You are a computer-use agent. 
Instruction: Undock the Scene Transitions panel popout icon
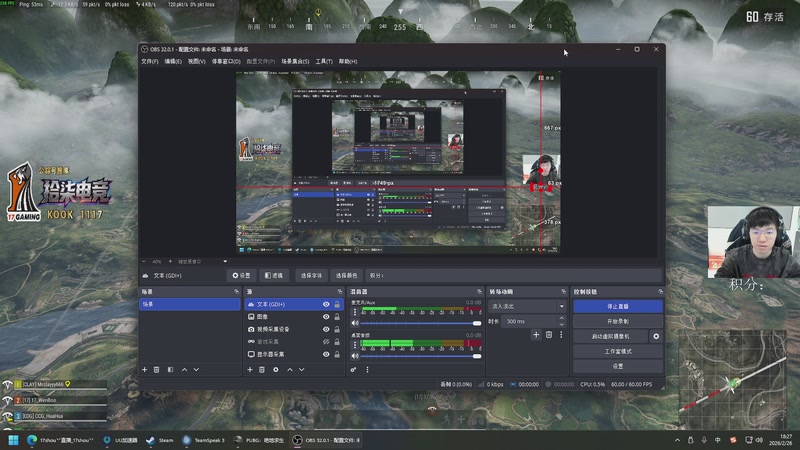coord(563,291)
